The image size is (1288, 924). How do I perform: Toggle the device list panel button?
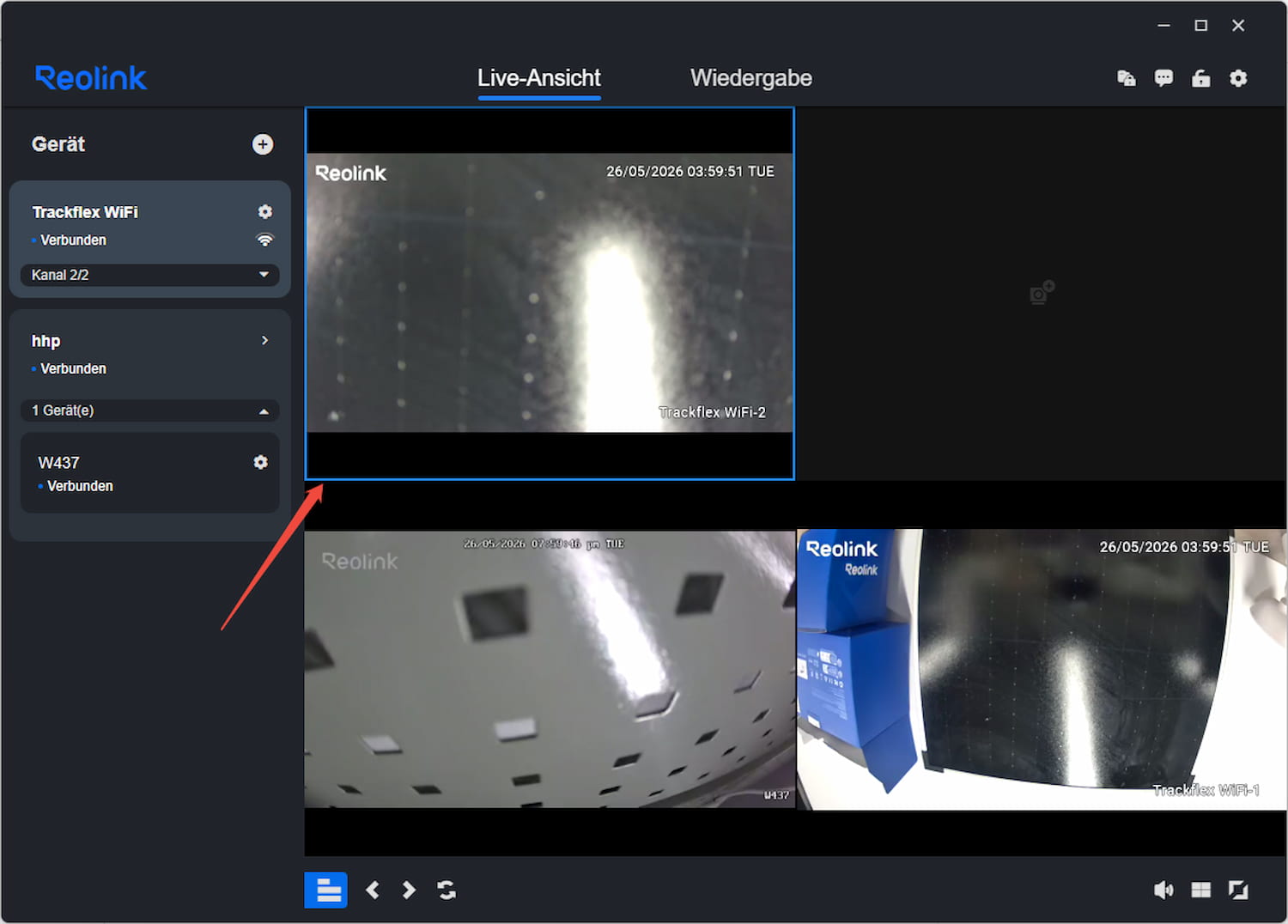click(x=325, y=890)
